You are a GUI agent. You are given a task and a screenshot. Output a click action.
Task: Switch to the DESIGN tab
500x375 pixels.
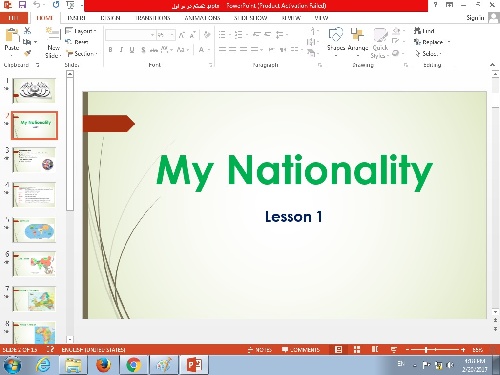pos(110,18)
